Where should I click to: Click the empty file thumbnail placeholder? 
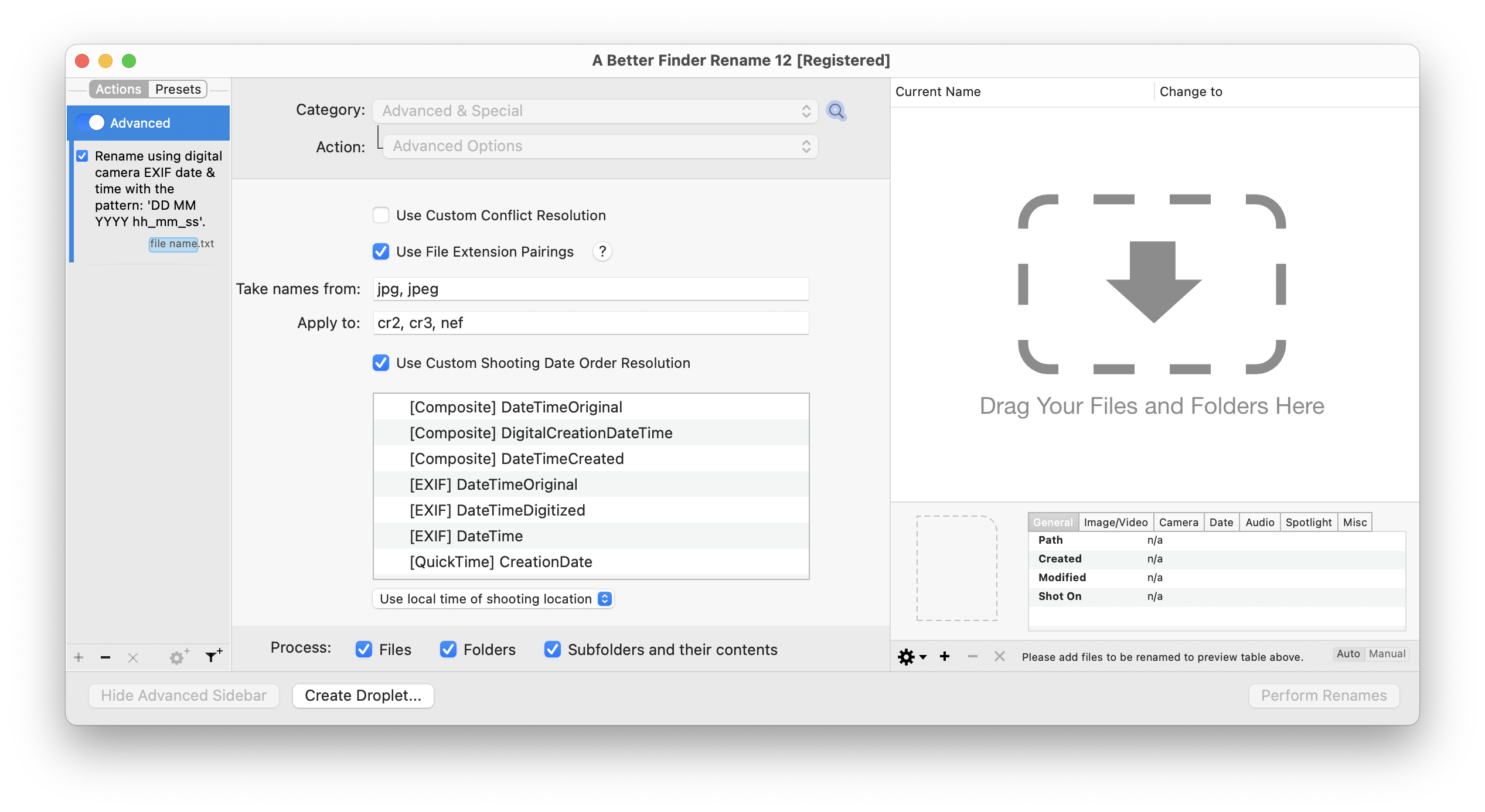coord(956,568)
